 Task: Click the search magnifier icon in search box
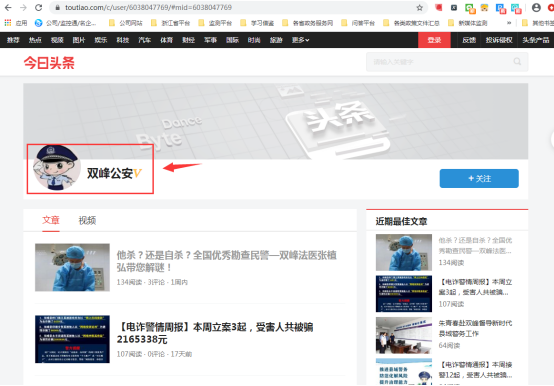pyautogui.click(x=517, y=61)
